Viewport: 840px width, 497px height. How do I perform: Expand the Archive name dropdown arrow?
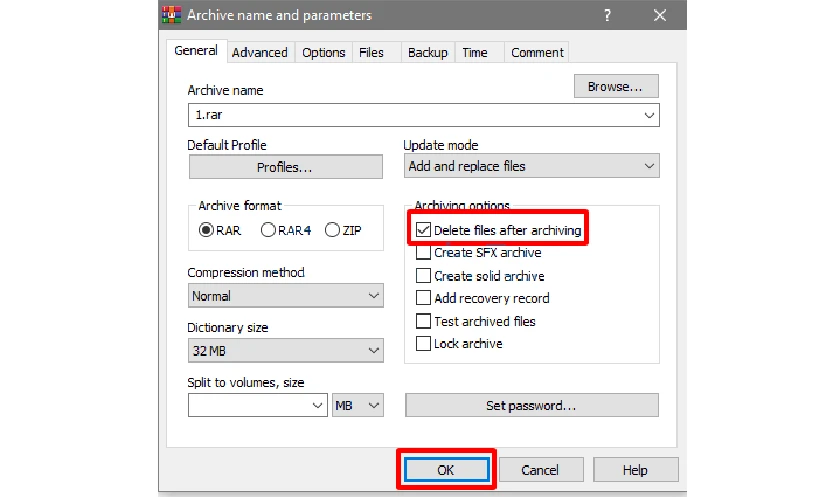(649, 115)
